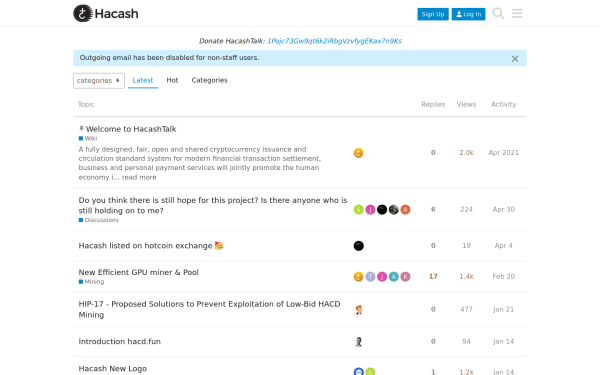Click 224 views count
The image size is (600, 375).
click(x=466, y=210)
